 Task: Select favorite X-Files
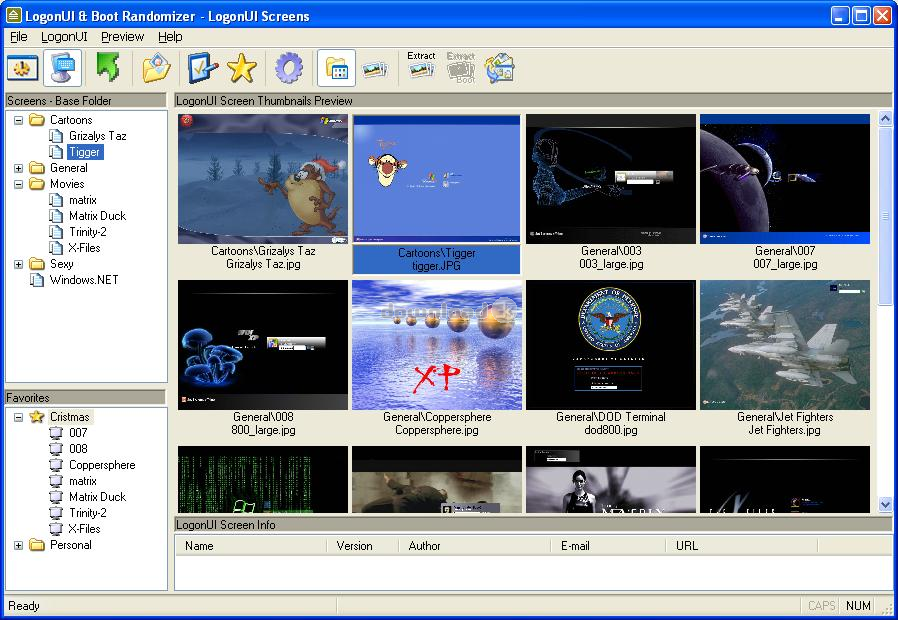point(84,530)
